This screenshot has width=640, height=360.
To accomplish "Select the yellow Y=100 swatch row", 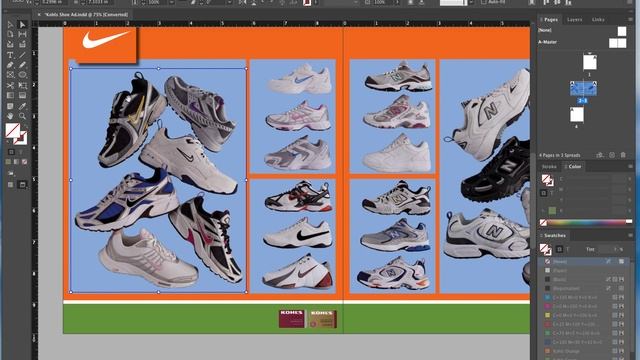I will (584, 316).
